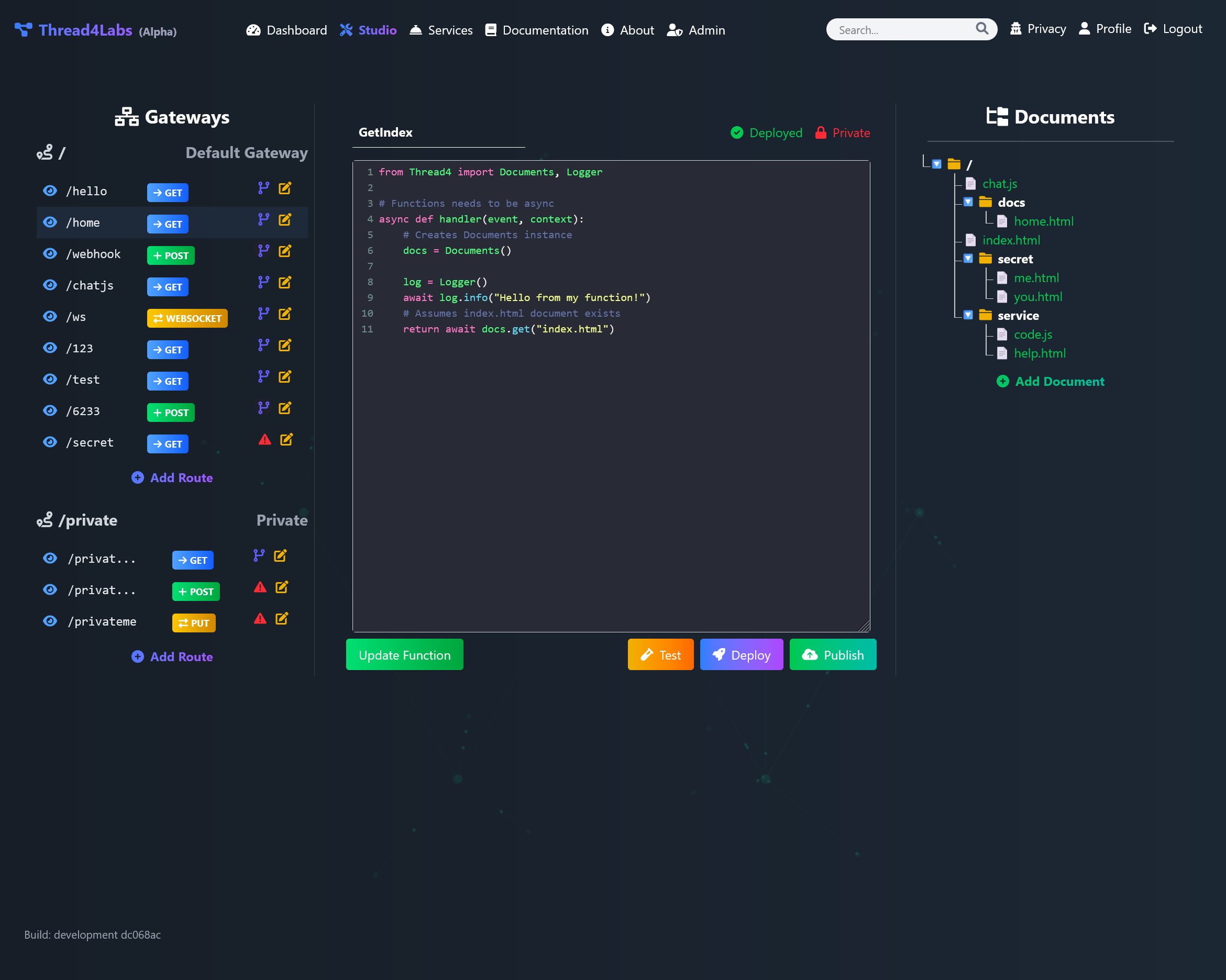
Task: Collapse the secret folder
Action: click(x=968, y=259)
